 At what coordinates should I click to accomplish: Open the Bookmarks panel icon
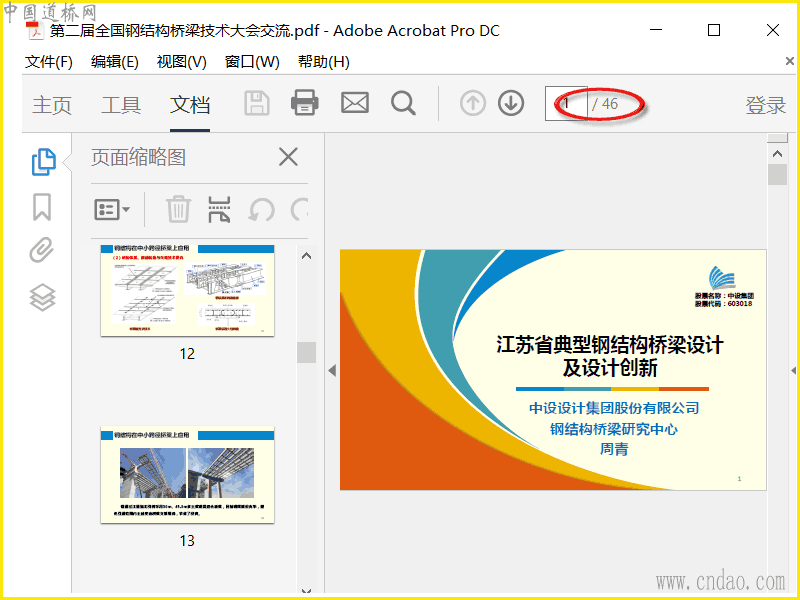click(42, 207)
